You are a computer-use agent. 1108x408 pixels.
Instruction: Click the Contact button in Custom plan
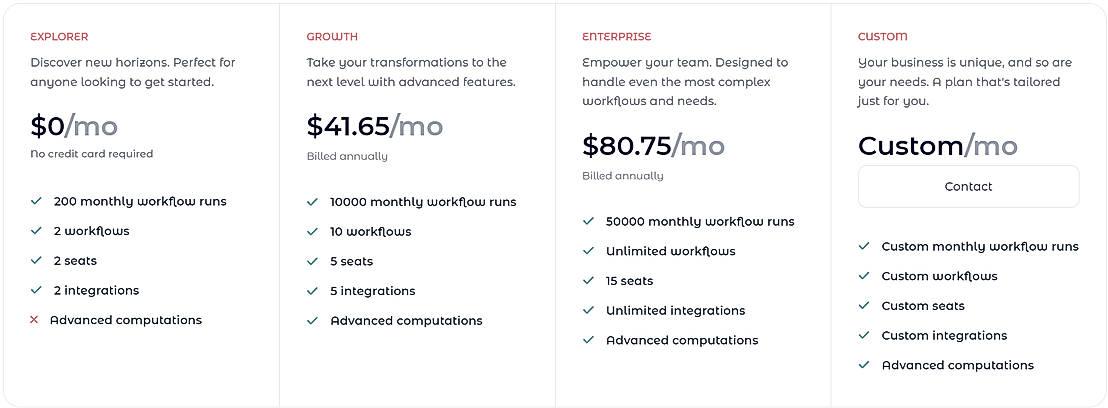(968, 186)
